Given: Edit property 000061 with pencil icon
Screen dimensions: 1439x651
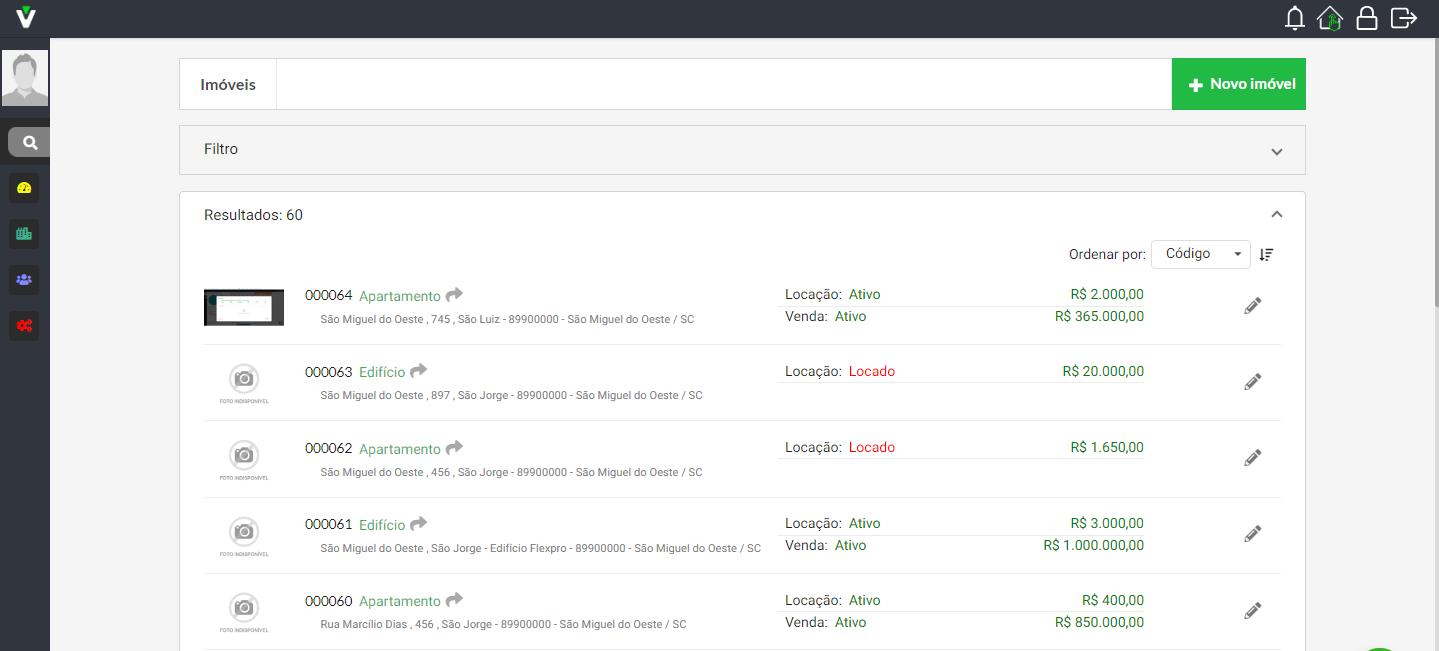Looking at the screenshot, I should pos(1252,533).
